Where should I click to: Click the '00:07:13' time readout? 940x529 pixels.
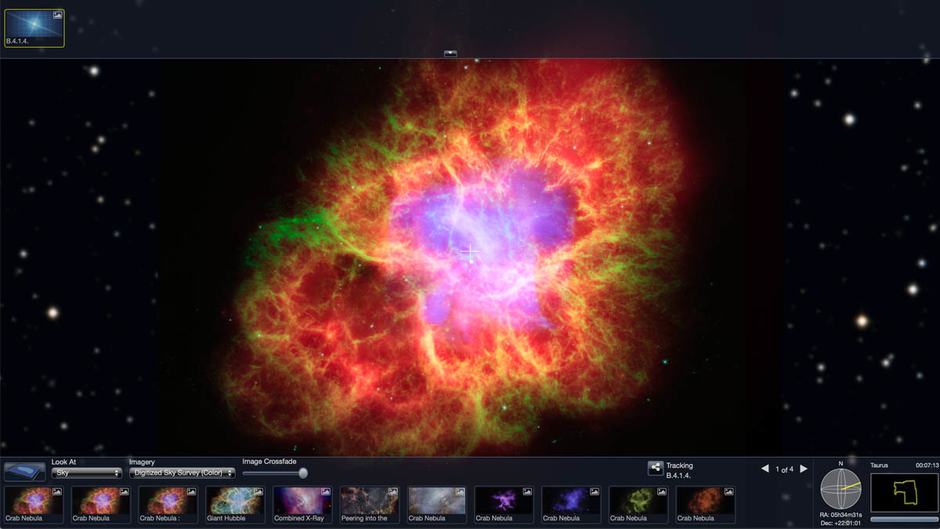[927, 465]
